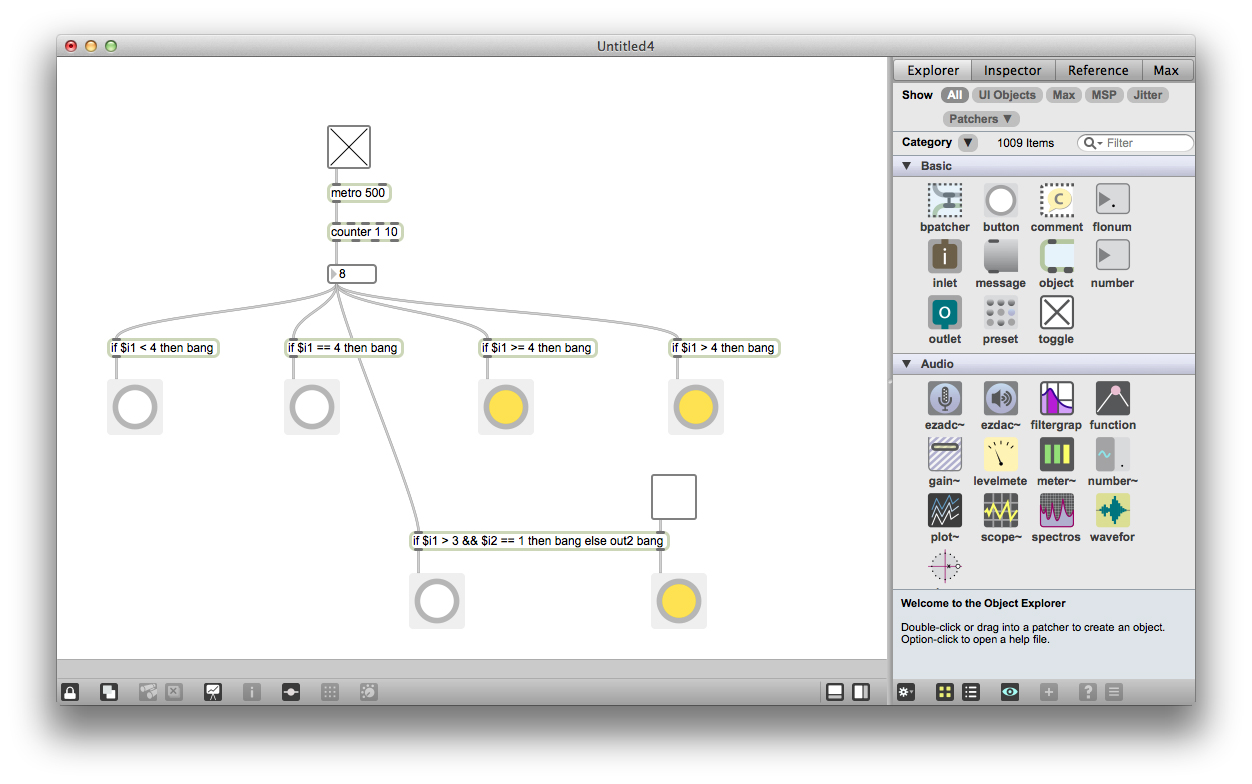Click the yellow button under the empty toggle
Image resolution: width=1252 pixels, height=784 pixels.
(679, 601)
